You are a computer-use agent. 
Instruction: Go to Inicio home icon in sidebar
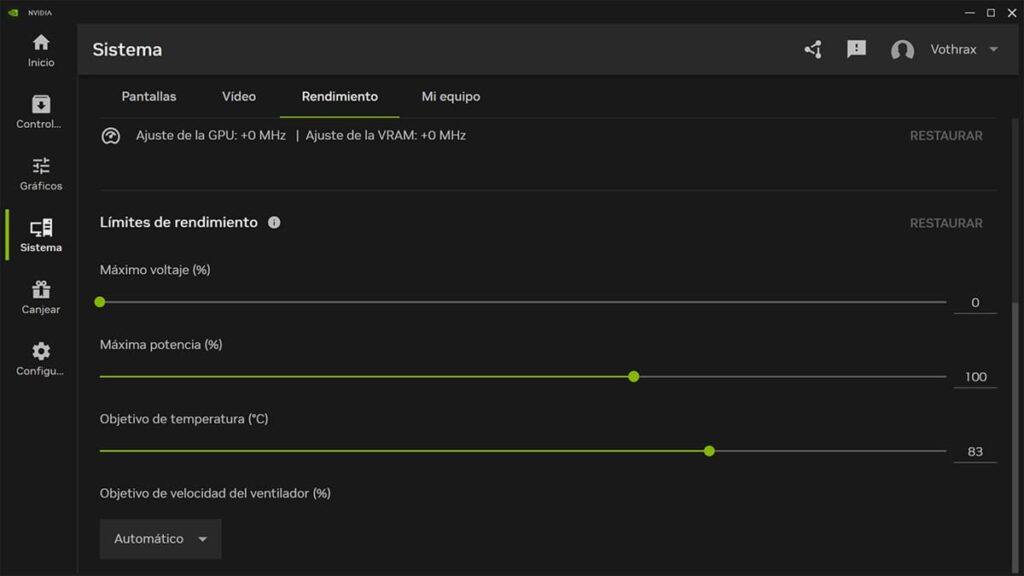(41, 43)
